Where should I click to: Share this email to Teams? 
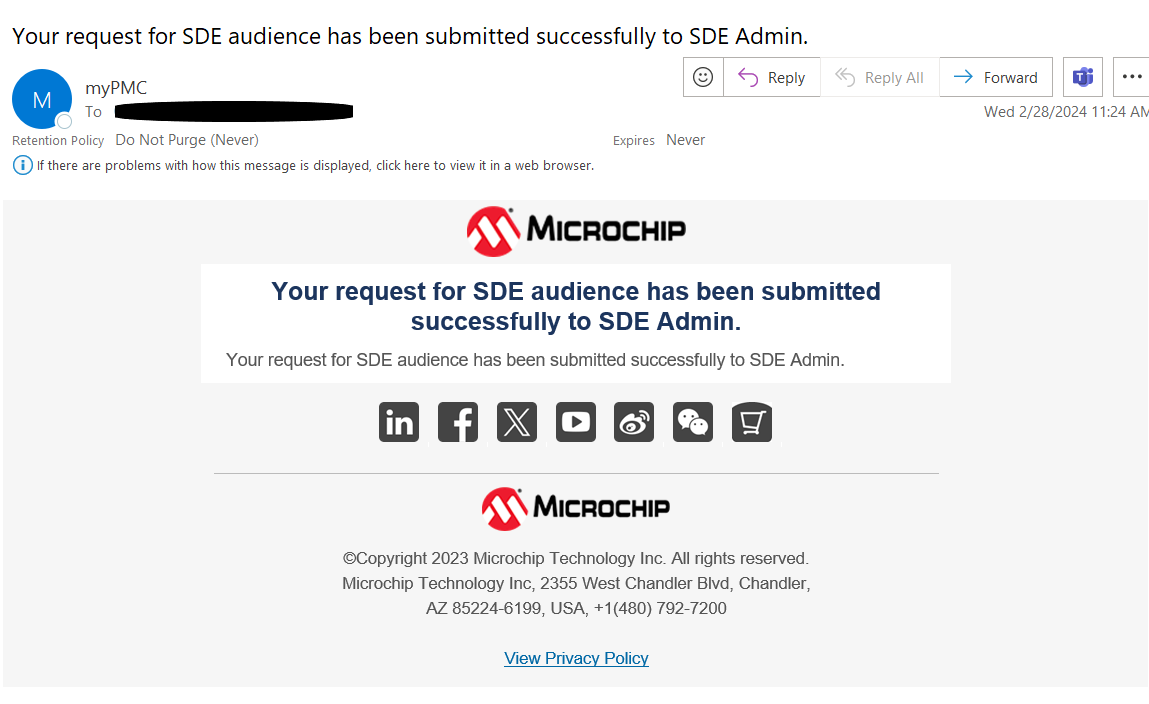(1083, 77)
